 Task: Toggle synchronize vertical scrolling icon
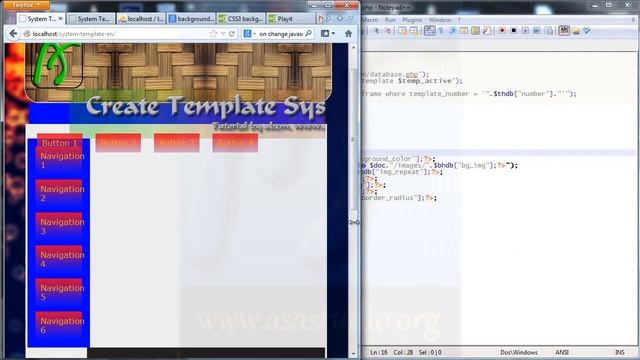coord(402,31)
